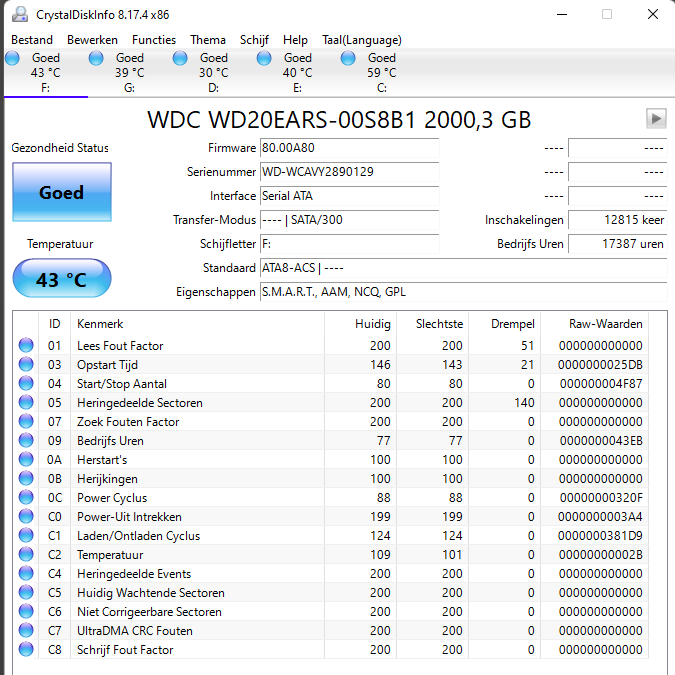The width and height of the screenshot is (675, 675).
Task: Click status orb of Zoek Fouten Factor row
Action: pyautogui.click(x=26, y=421)
